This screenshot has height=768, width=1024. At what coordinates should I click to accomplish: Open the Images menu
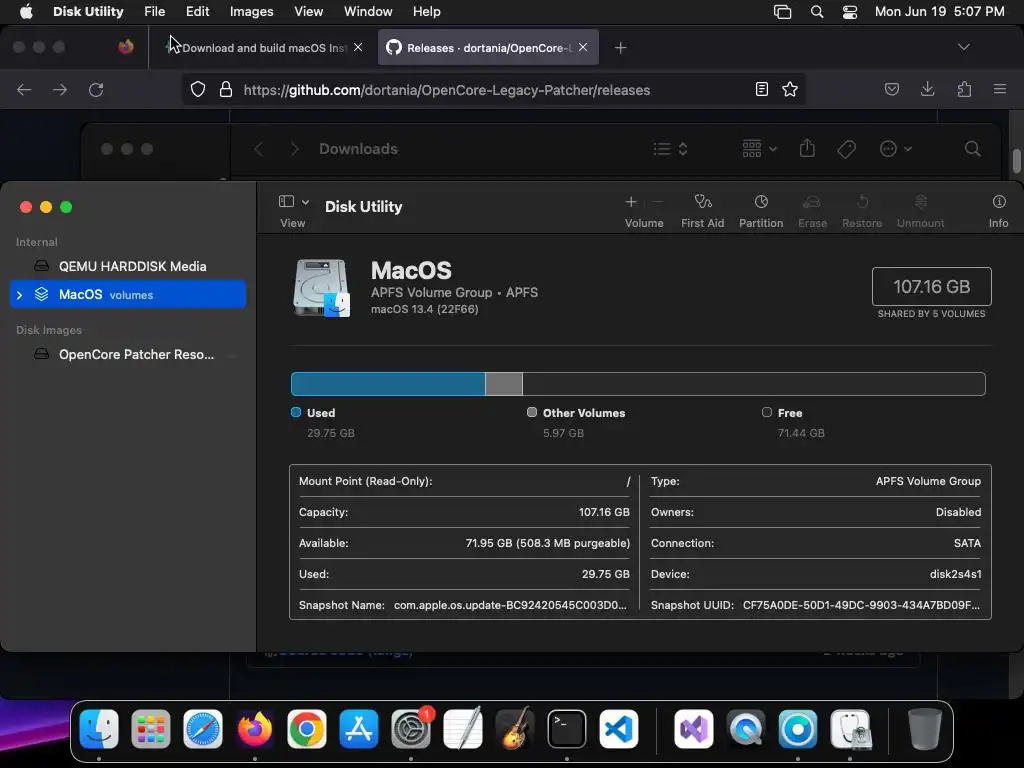click(x=251, y=12)
